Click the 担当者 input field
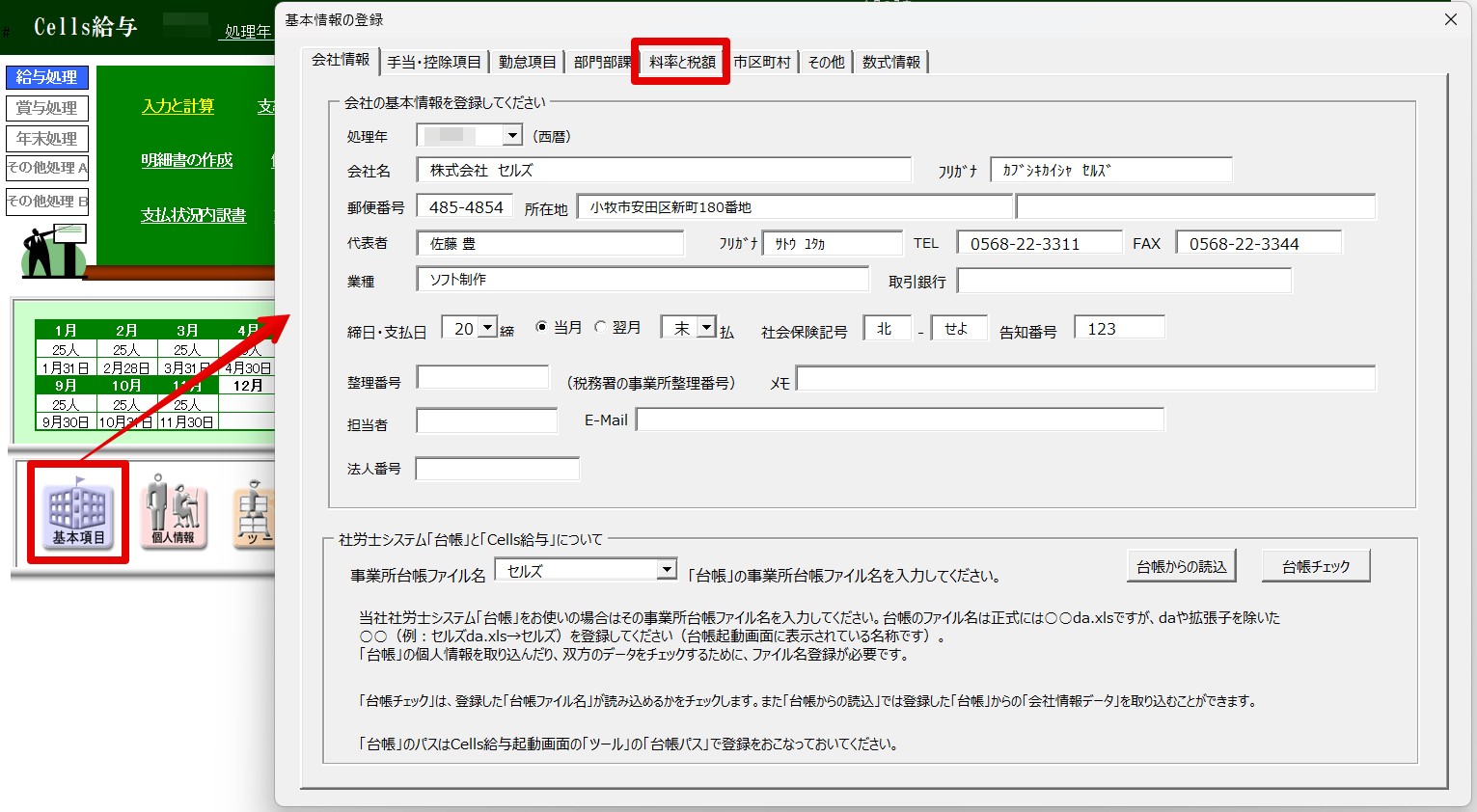The width and height of the screenshot is (1477, 812). (x=487, y=421)
